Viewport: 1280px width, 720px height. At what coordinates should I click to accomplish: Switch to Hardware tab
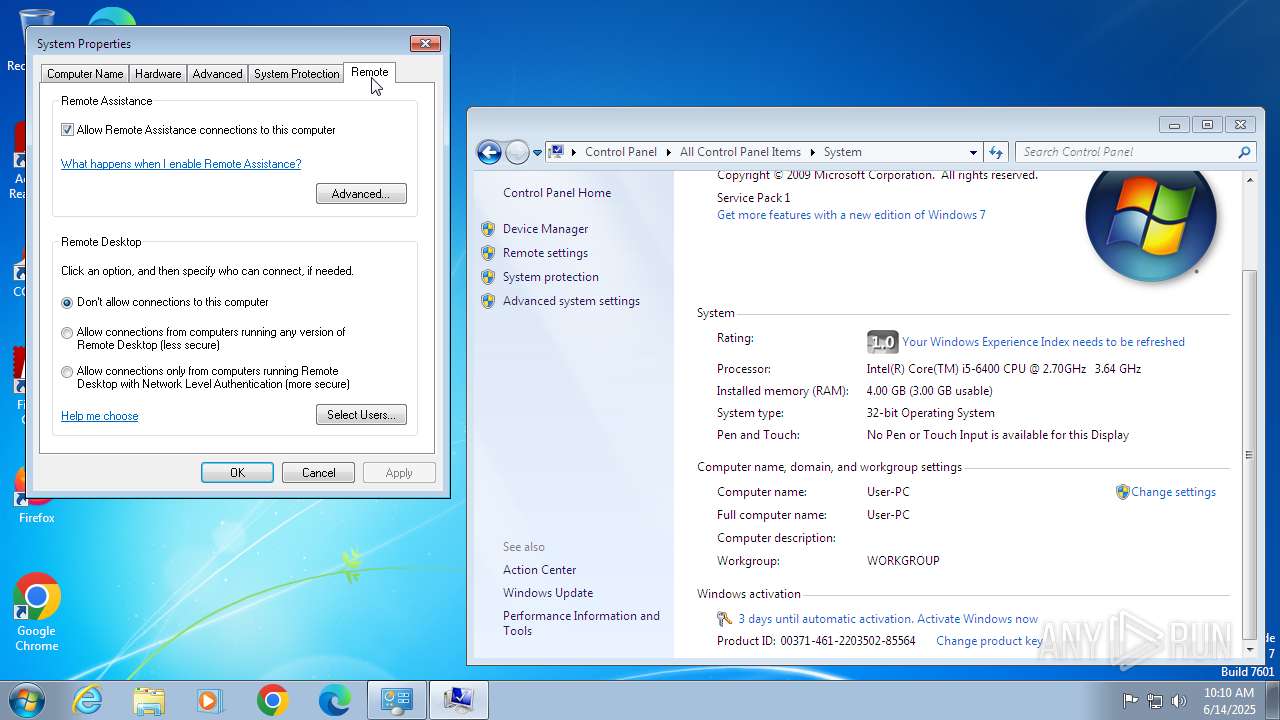158,74
